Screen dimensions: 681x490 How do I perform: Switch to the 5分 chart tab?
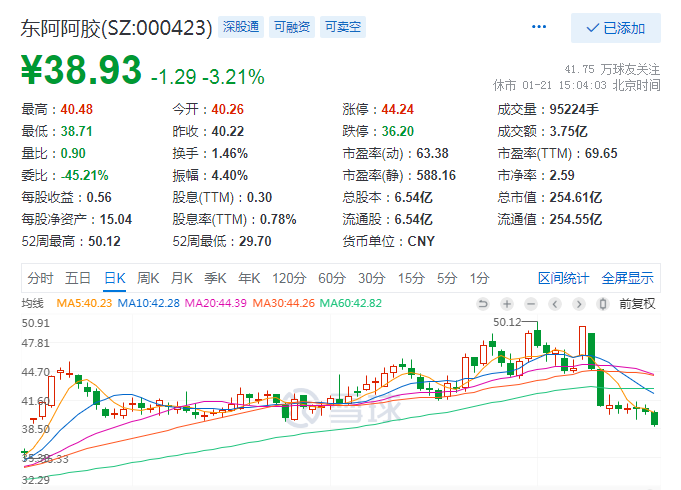point(447,278)
